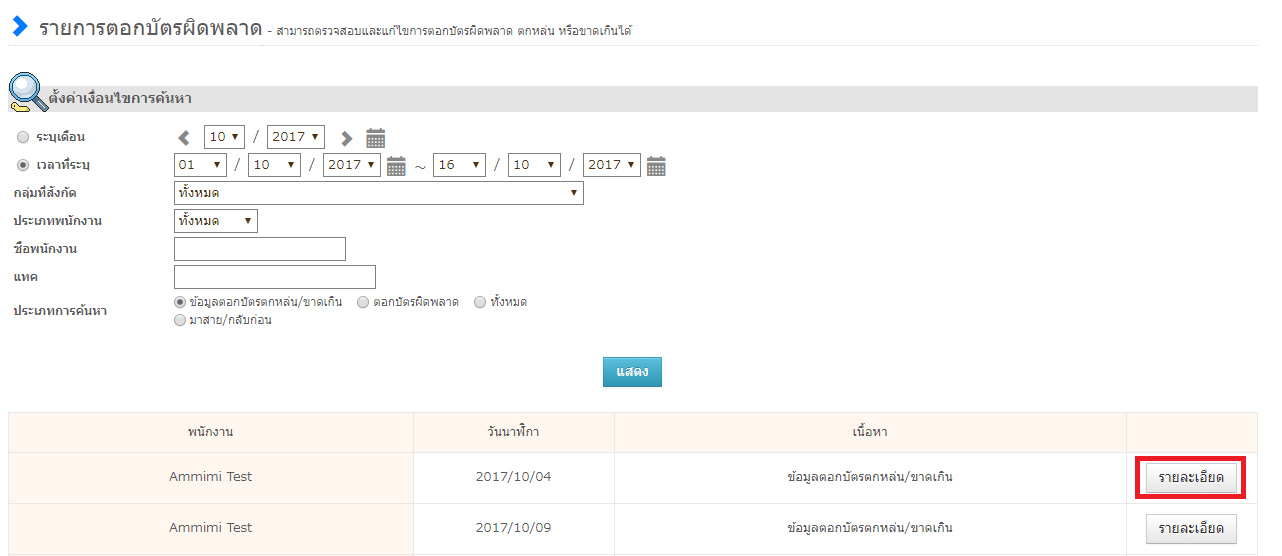Click the ชื่อพนักงาน text field
Screen dimensions: 1282x556
point(260,249)
